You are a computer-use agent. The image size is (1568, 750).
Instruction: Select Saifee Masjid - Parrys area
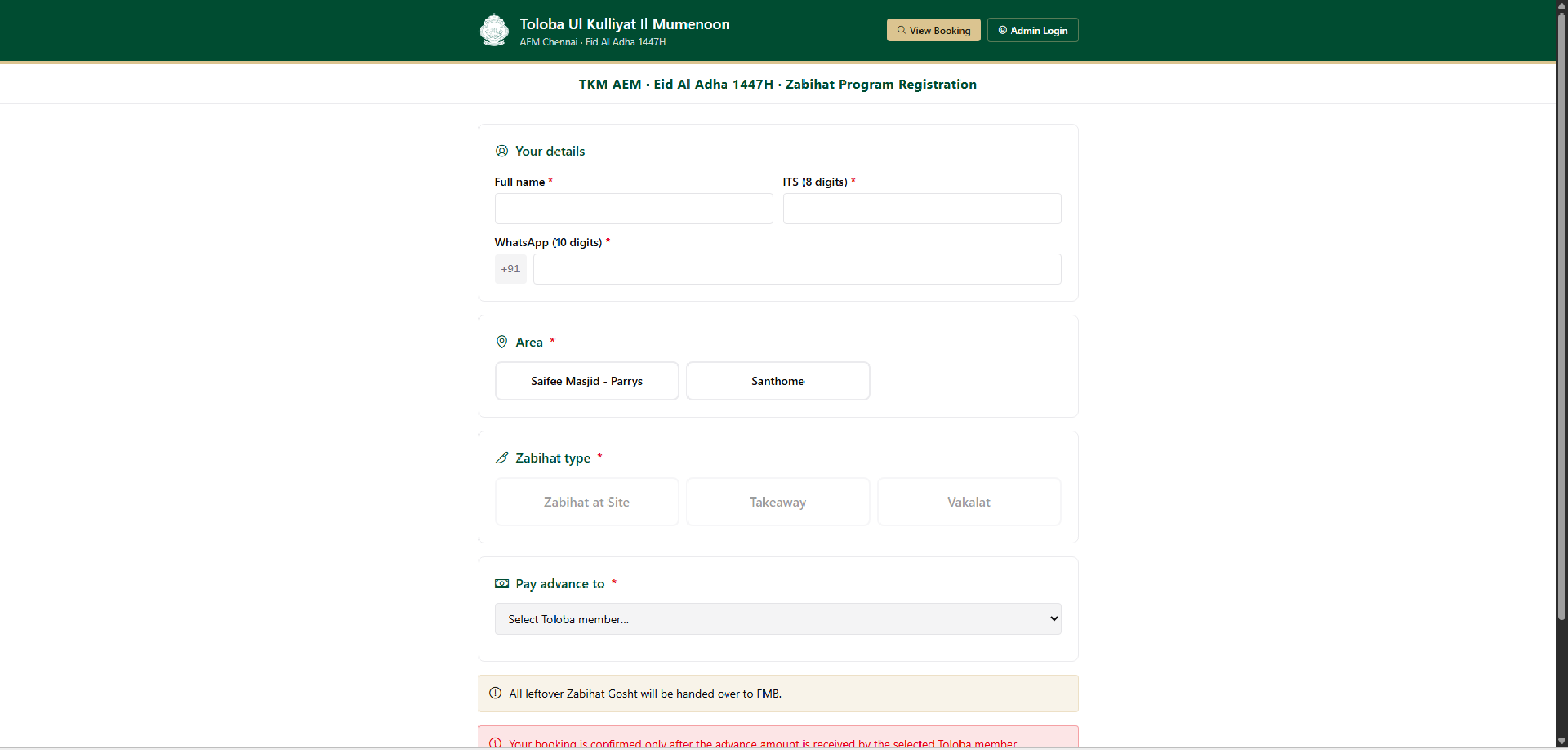click(x=587, y=381)
